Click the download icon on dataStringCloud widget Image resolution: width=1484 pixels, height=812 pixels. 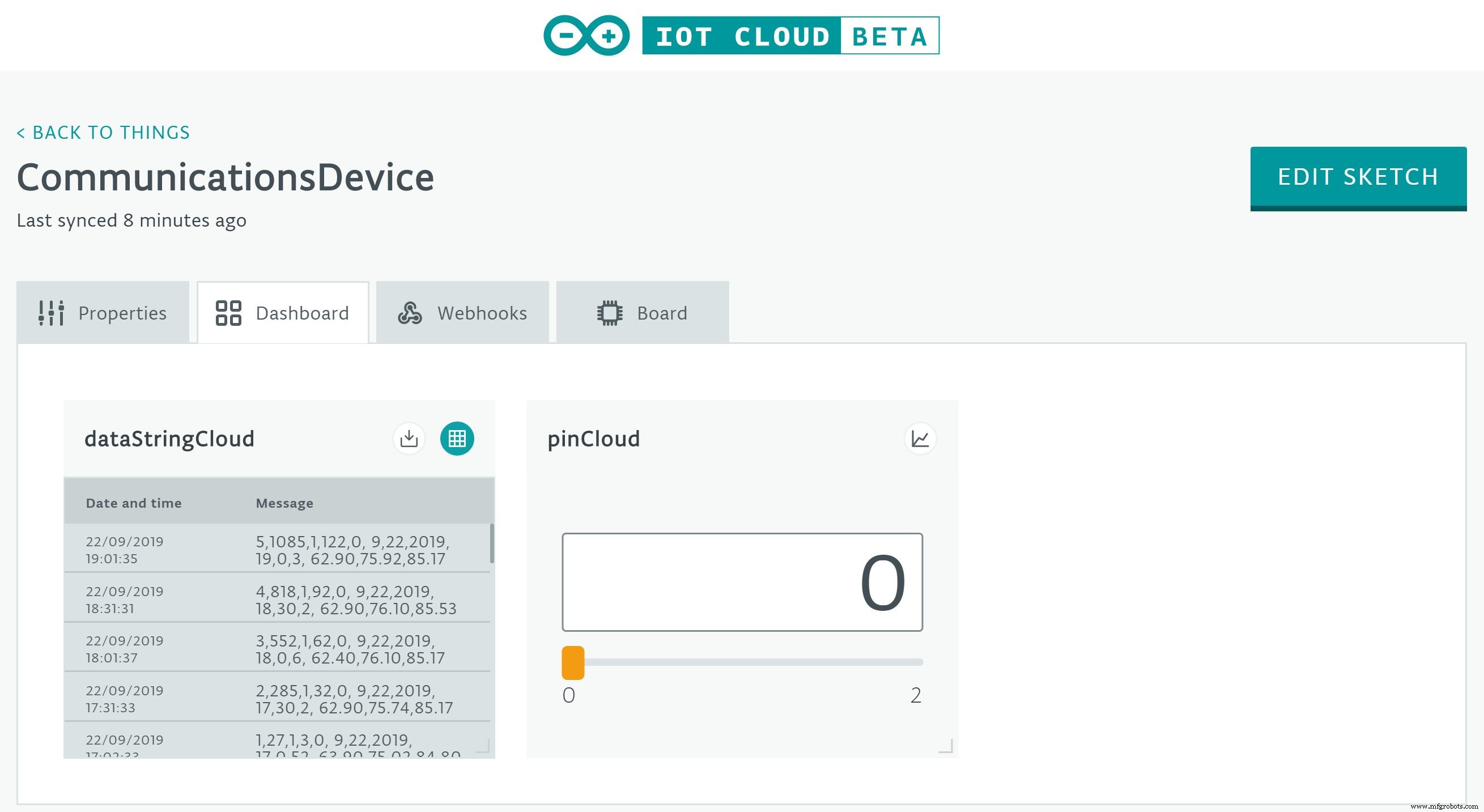coord(409,439)
